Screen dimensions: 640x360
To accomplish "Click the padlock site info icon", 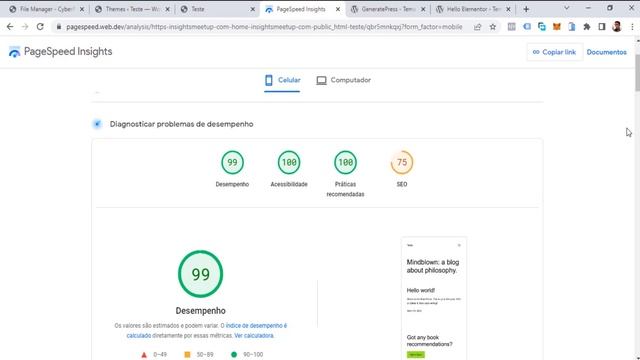I will tap(59, 27).
